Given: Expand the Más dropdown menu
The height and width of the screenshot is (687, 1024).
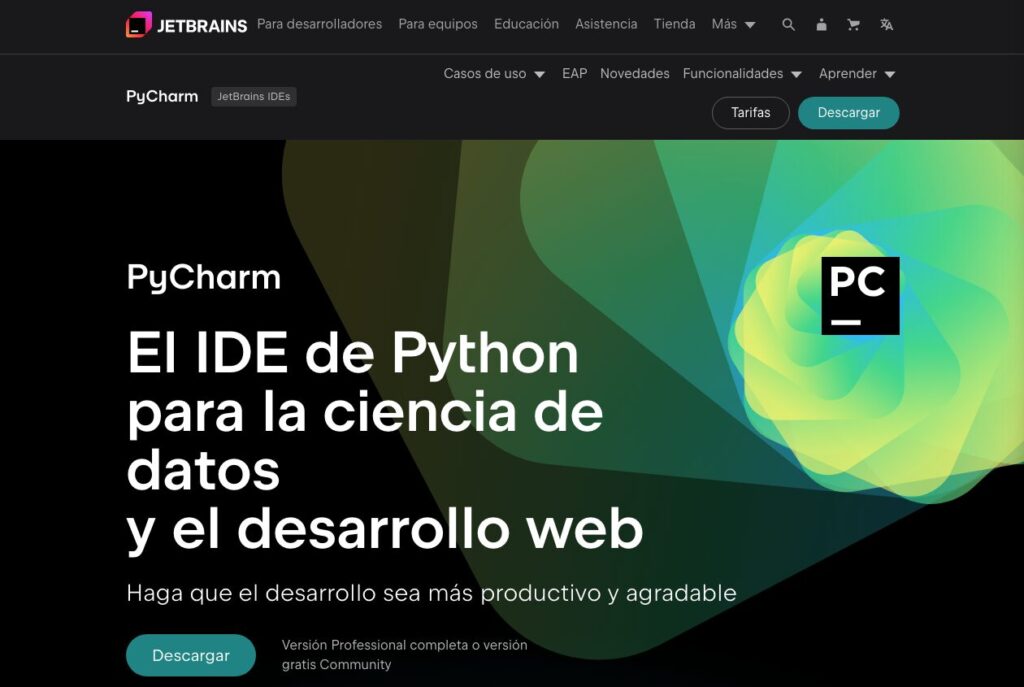Looking at the screenshot, I should tap(733, 24).
